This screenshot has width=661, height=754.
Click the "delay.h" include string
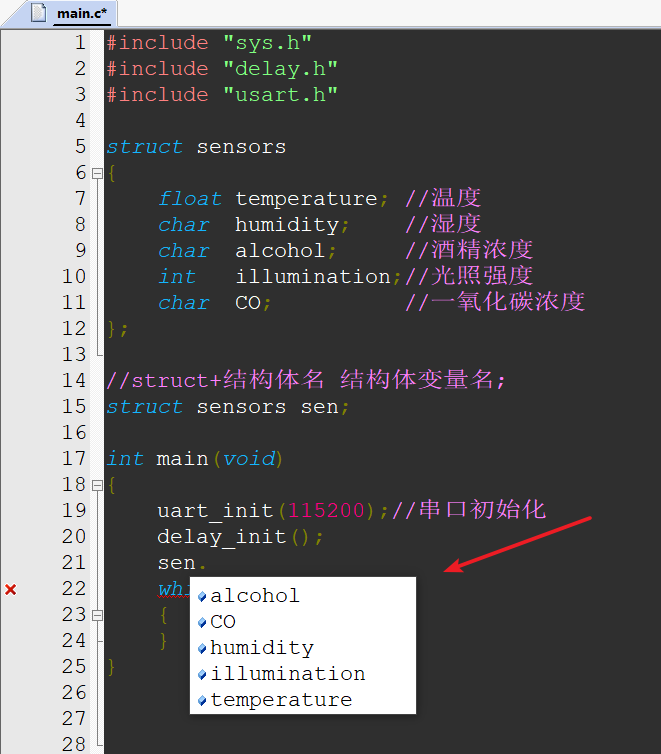[x=281, y=69]
